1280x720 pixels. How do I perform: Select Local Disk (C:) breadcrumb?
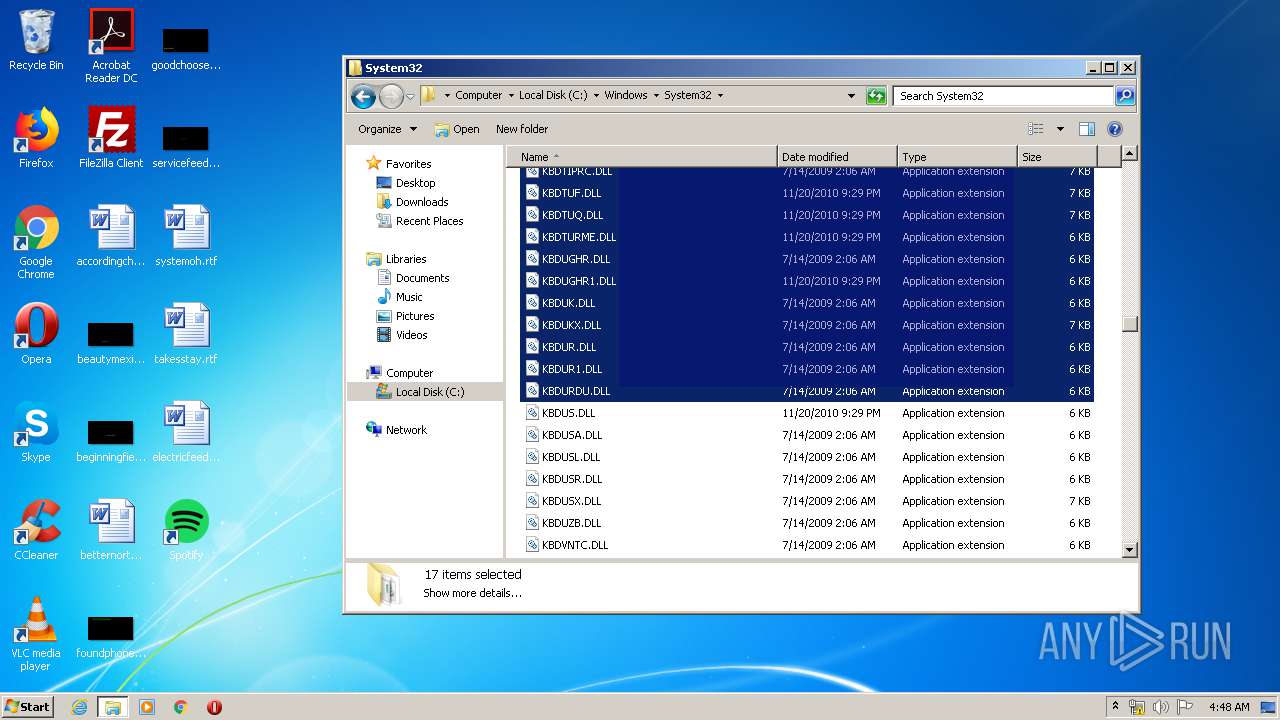point(553,96)
